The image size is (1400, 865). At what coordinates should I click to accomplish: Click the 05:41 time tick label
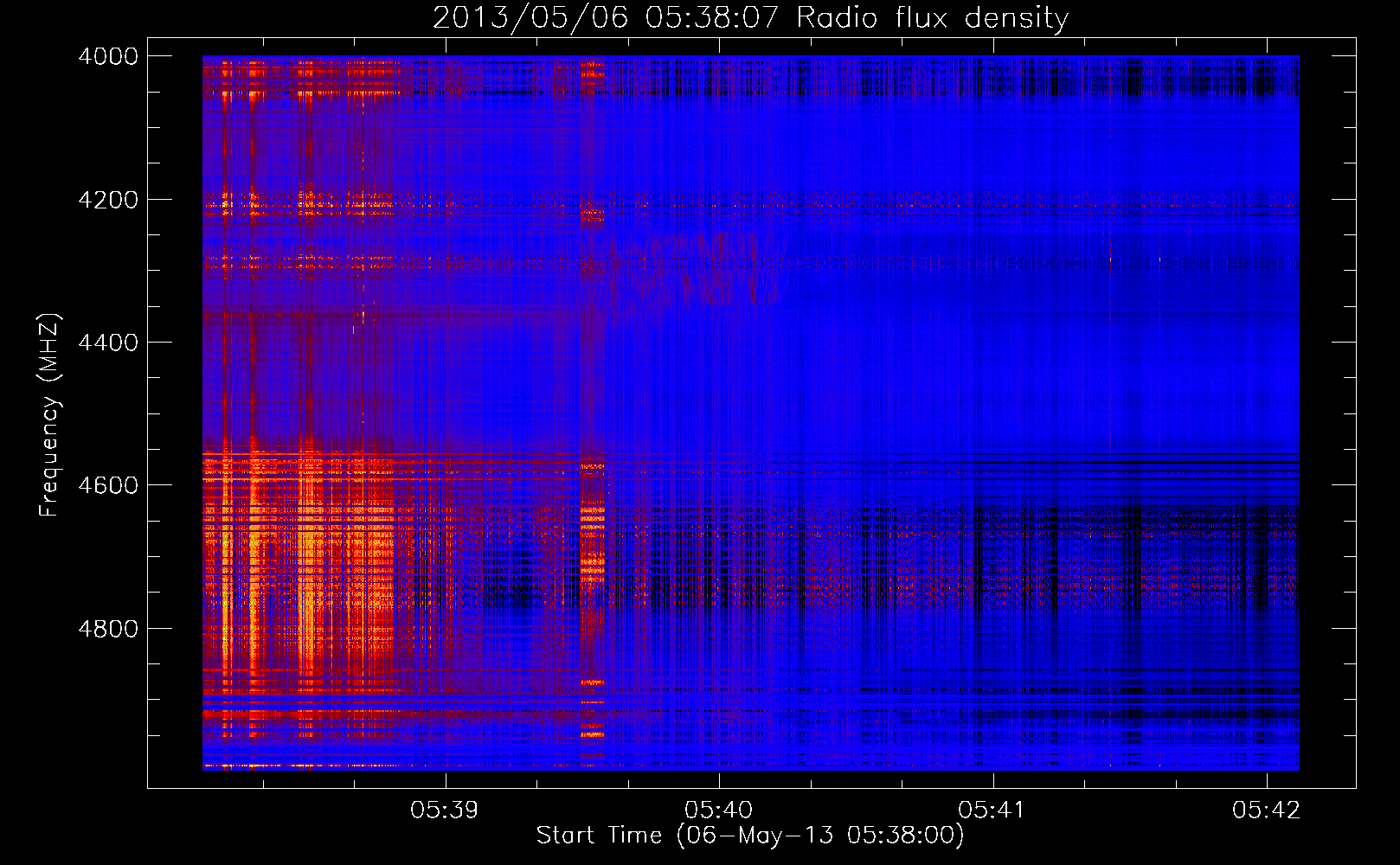(992, 811)
